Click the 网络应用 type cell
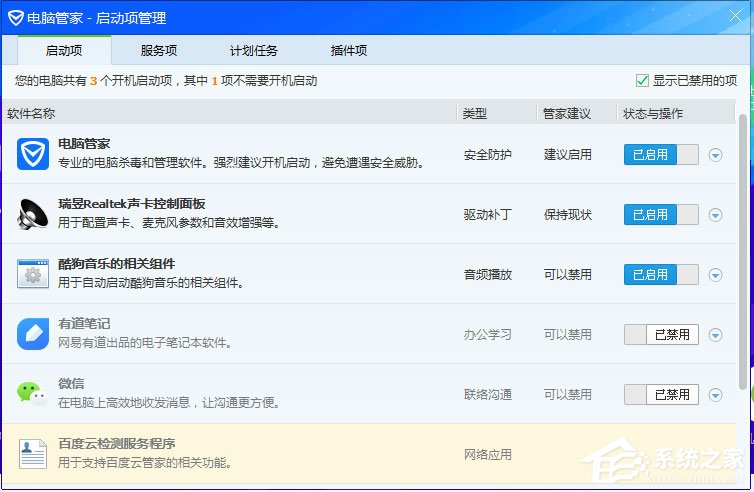Viewport: 754px width, 492px height. pos(488,454)
